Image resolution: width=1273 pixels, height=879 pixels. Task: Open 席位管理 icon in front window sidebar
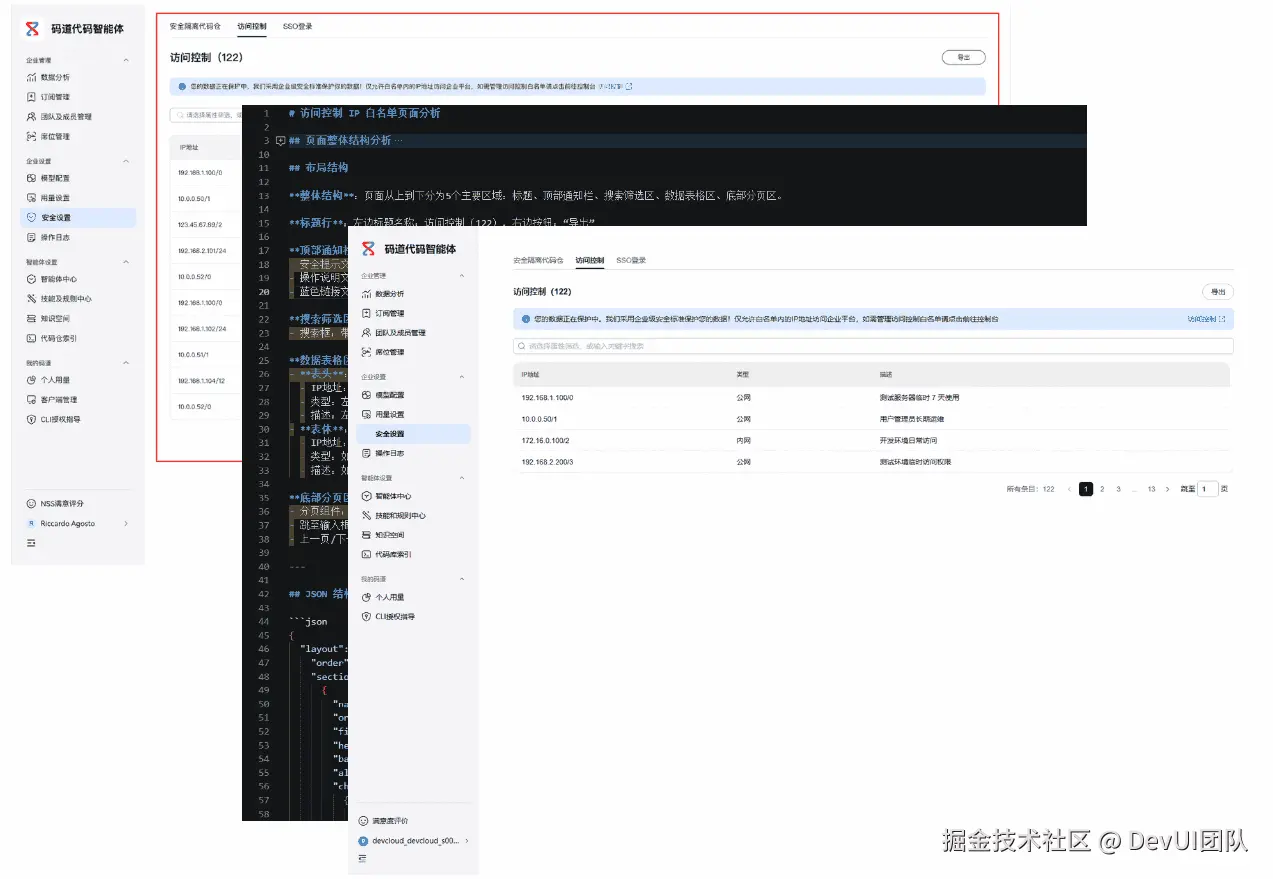coord(366,352)
